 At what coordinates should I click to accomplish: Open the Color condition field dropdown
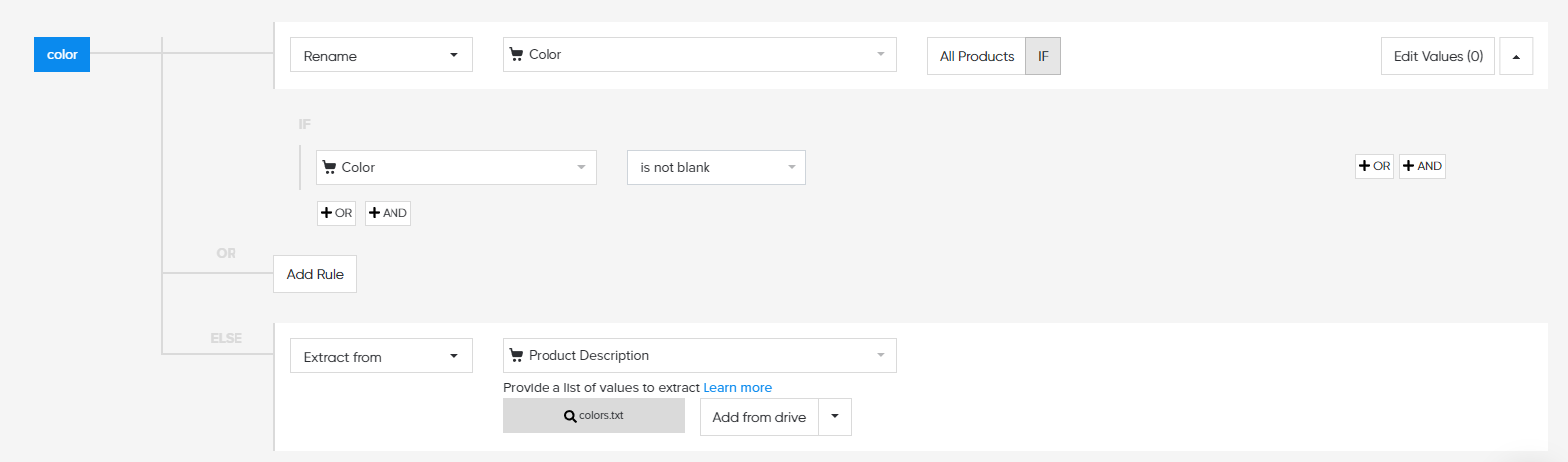click(456, 167)
